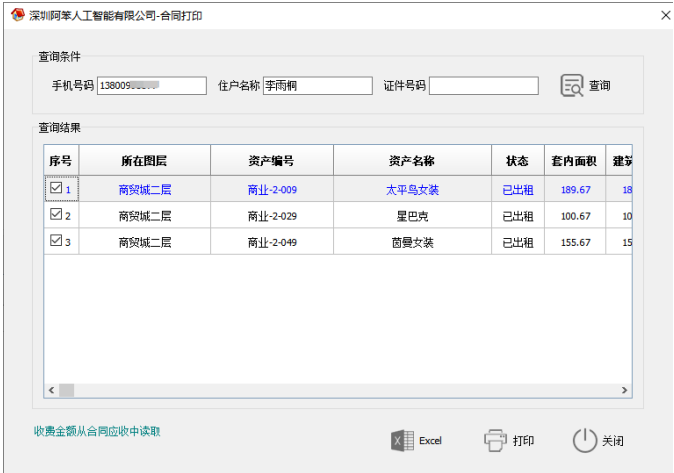
Task: Click the horizontal scrollbar right arrow
Action: [x=625, y=390]
